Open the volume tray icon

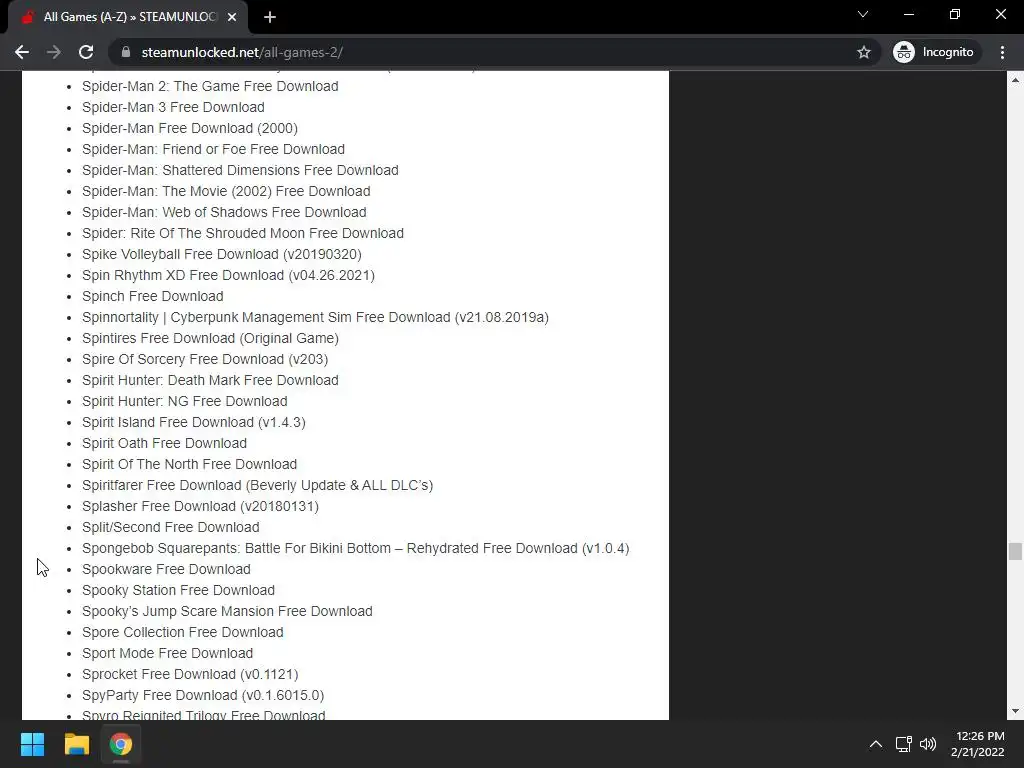(927, 744)
